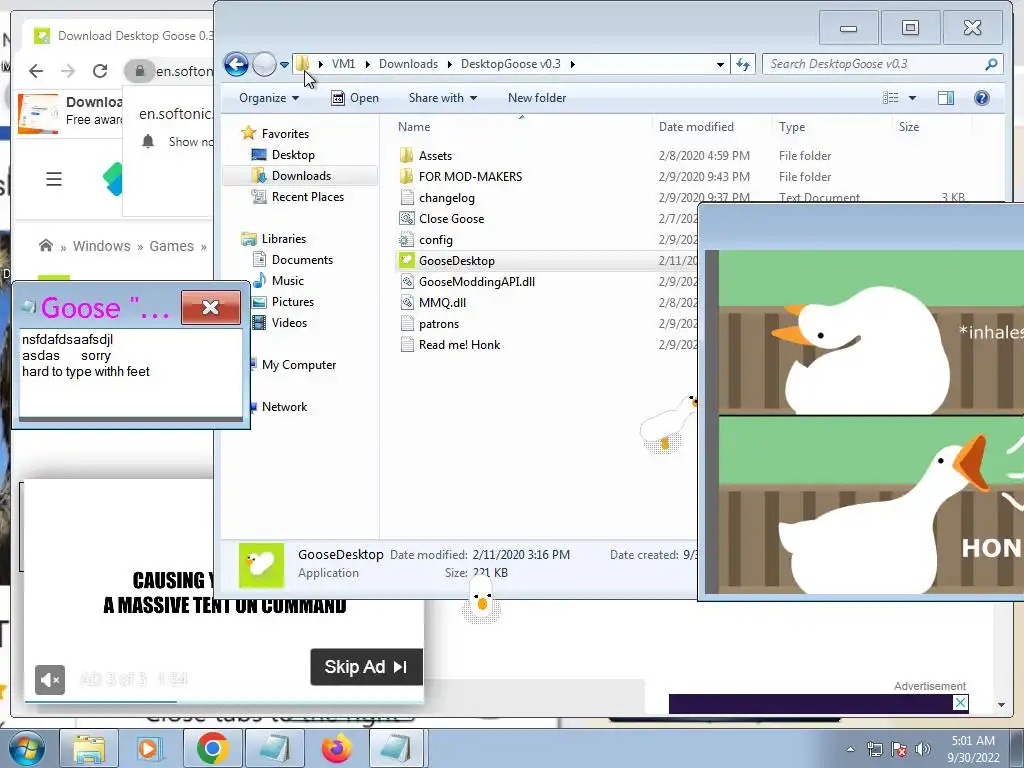Click the Chrome reload button
This screenshot has height=768, width=1024.
pos(100,71)
